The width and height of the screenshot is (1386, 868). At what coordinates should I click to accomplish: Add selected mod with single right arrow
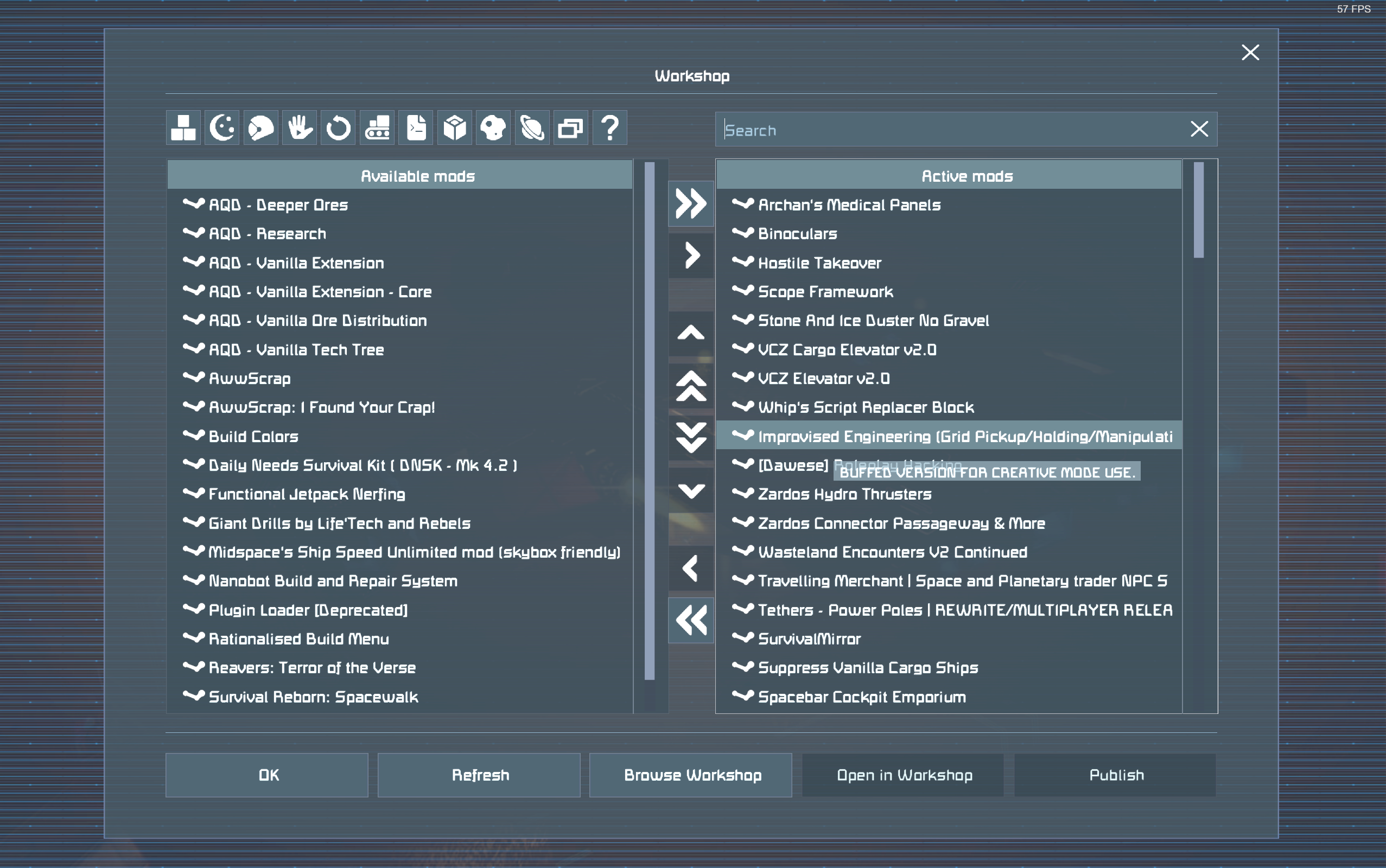coord(691,256)
